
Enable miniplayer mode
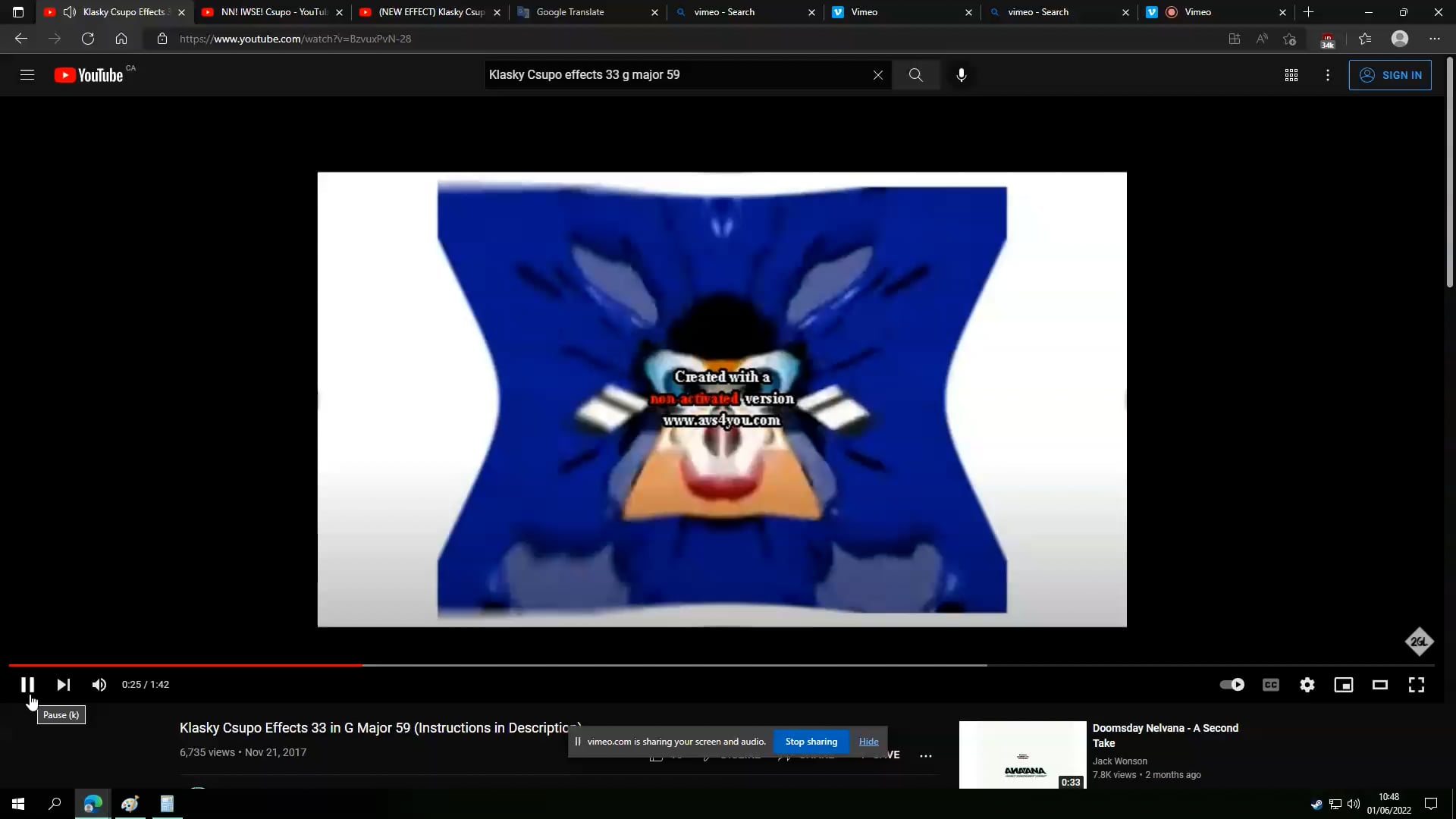pos(1344,685)
